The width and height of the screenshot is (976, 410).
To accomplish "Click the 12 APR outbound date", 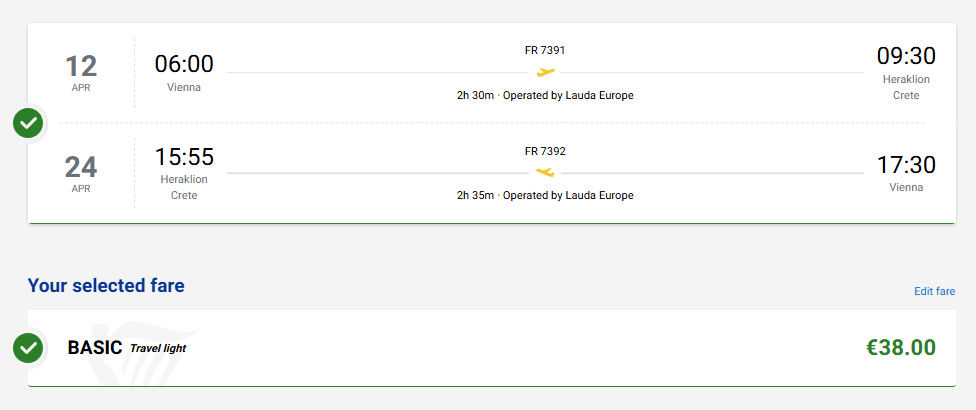I will pyautogui.click(x=81, y=73).
